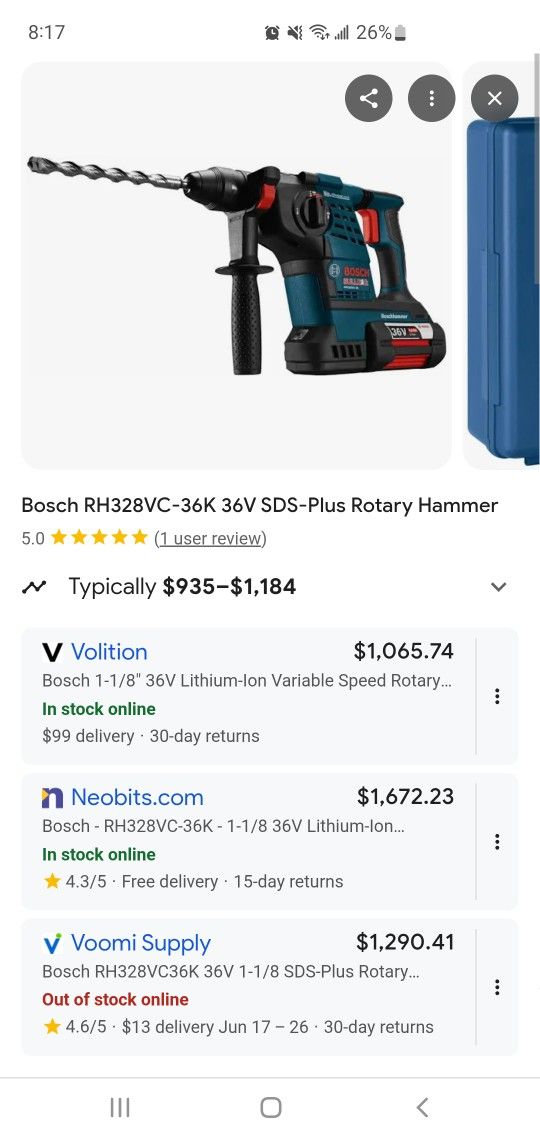This screenshot has width=540, height=1140.
Task: Tap the five-star rating row
Action: click(99, 538)
